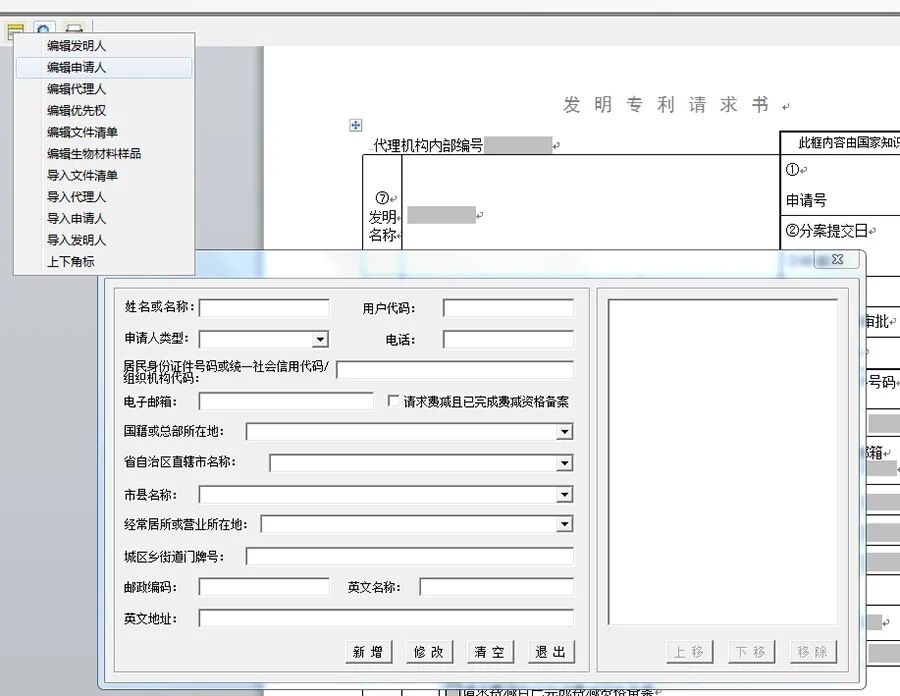The width and height of the screenshot is (900, 696).
Task: Expand the 市县名称 dropdown
Action: coord(566,494)
